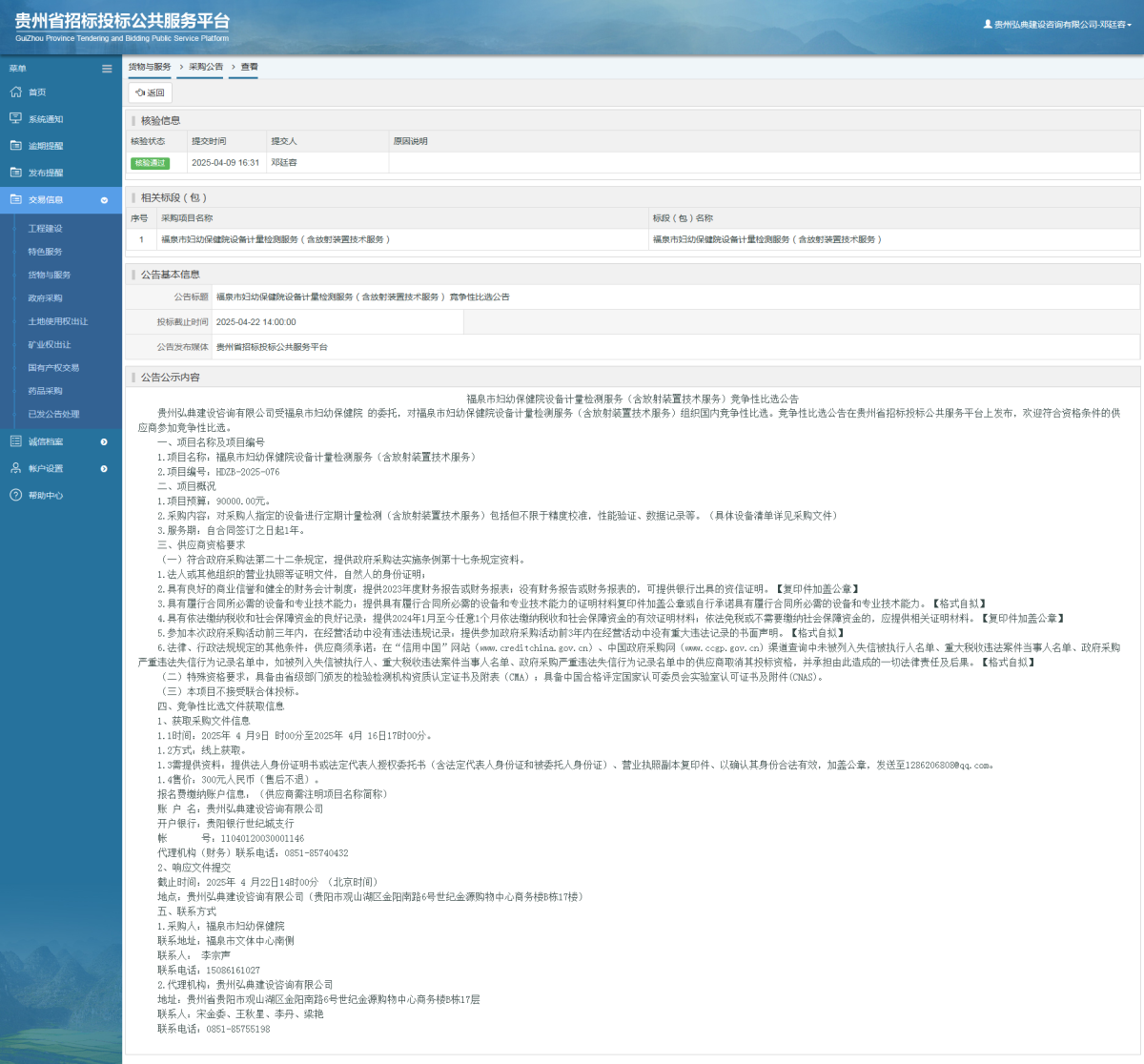Image resolution: width=1144 pixels, height=1064 pixels.
Task: Expand the 诚信档案 submenu arrow
Action: point(104,441)
